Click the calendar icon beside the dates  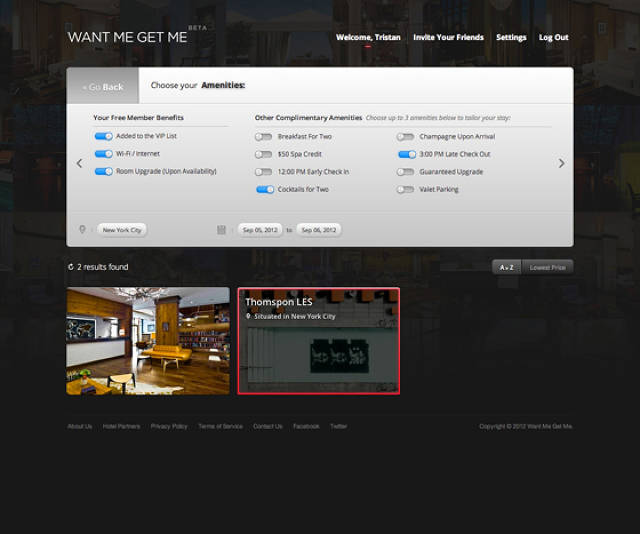point(221,230)
